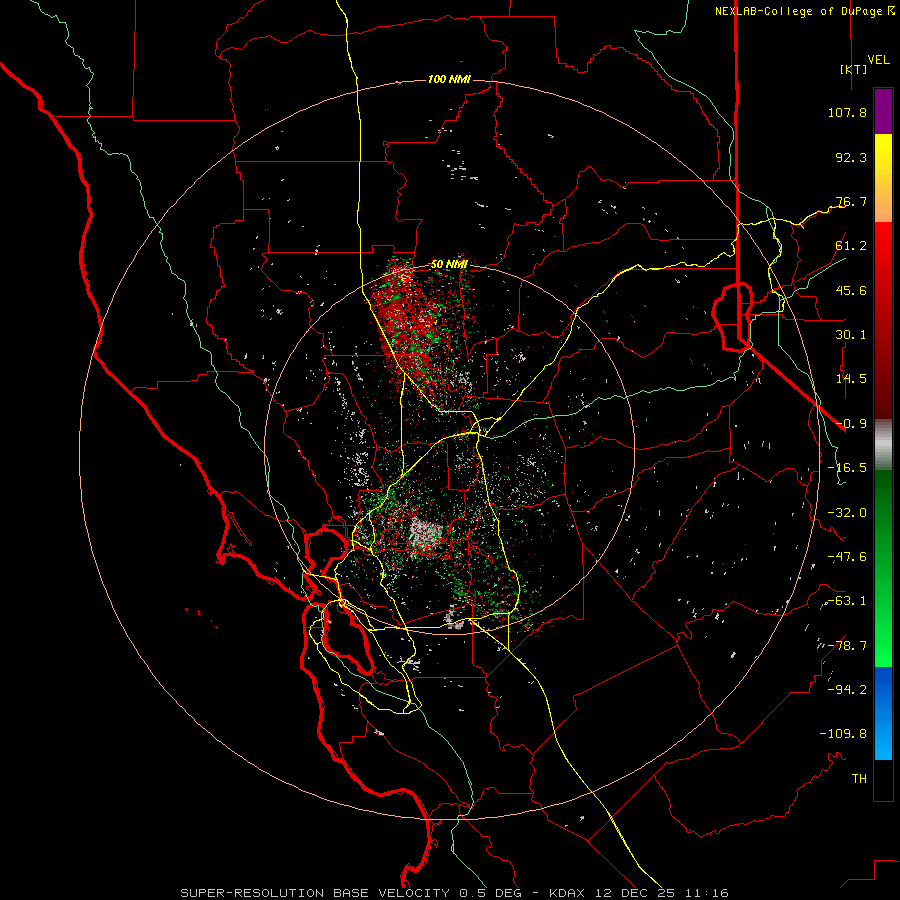Click the gray echo cluster near the radar center
This screenshot has height=900, width=900.
tap(425, 535)
